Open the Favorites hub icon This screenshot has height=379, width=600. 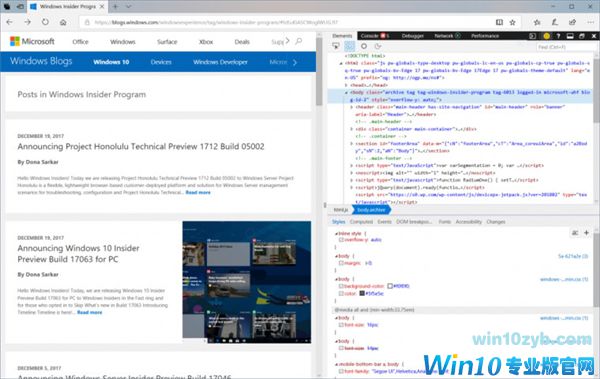coord(537,22)
